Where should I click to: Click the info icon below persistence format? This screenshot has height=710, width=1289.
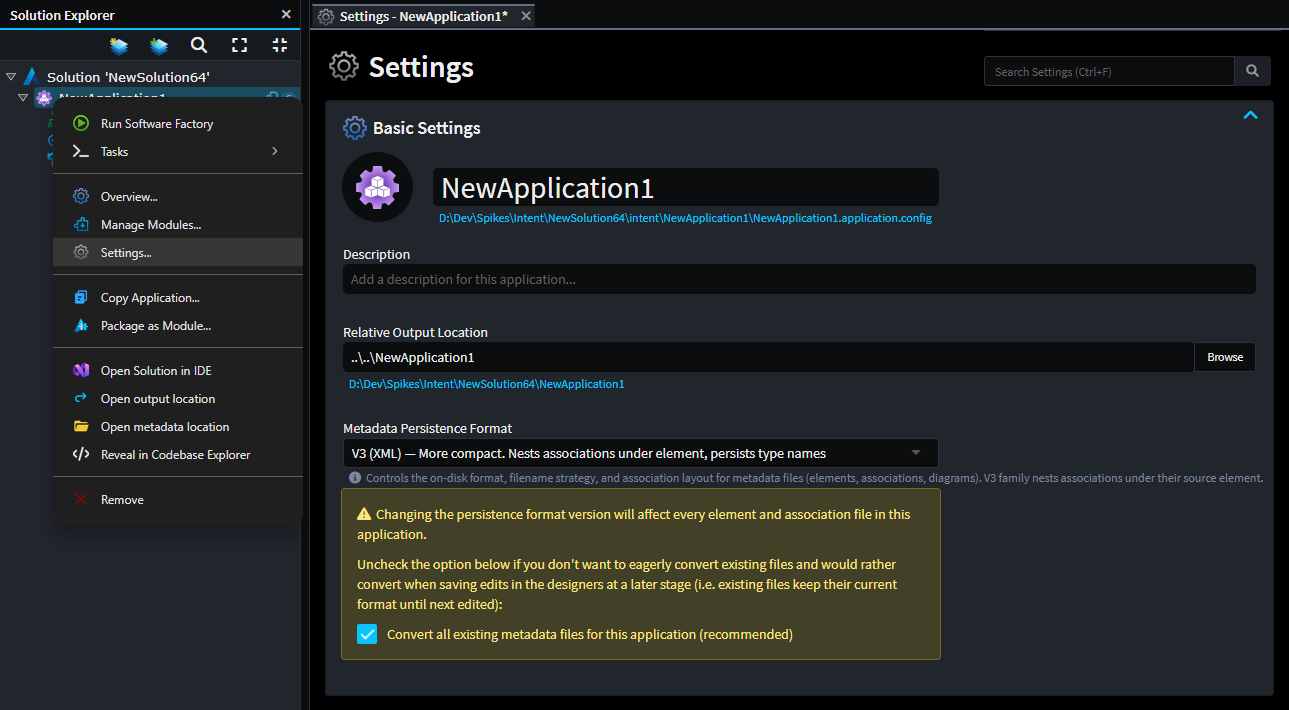pos(355,478)
